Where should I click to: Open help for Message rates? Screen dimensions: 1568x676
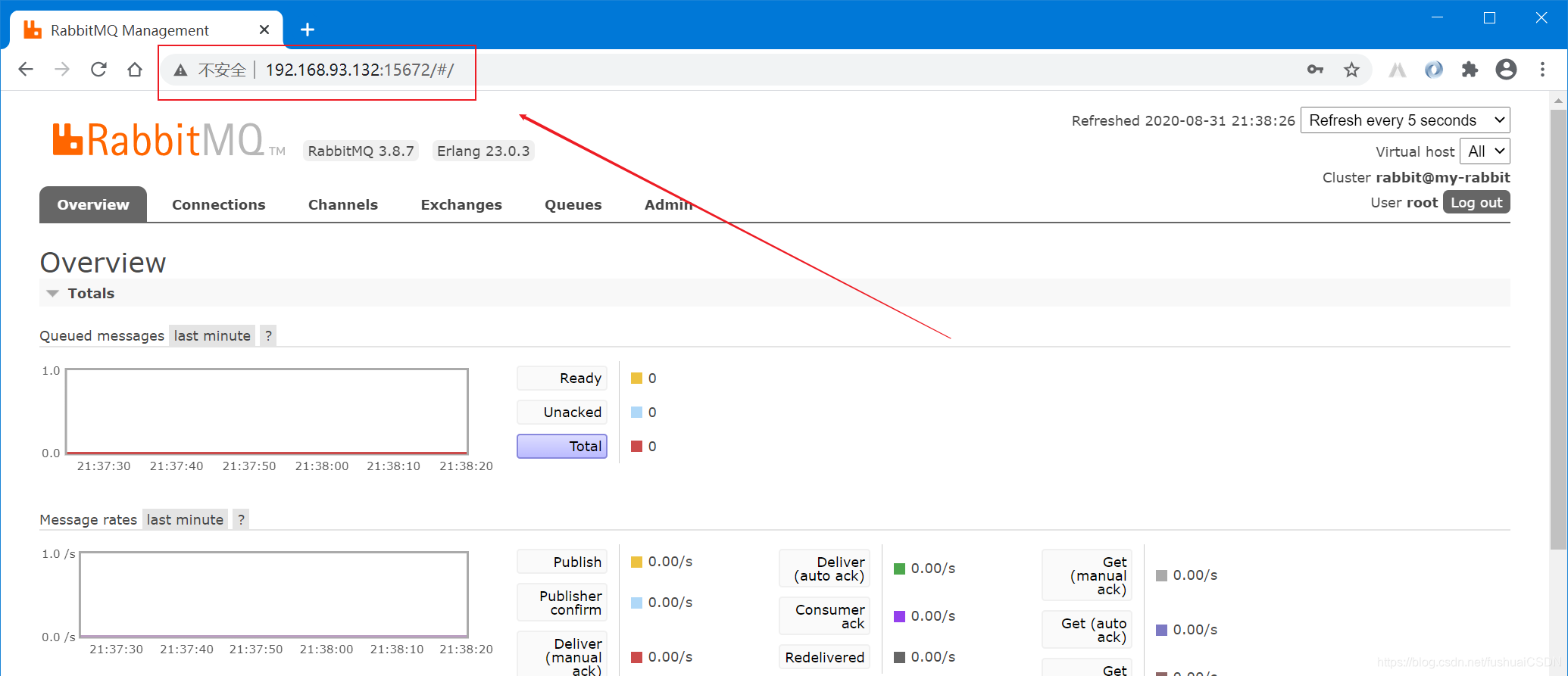pos(241,519)
